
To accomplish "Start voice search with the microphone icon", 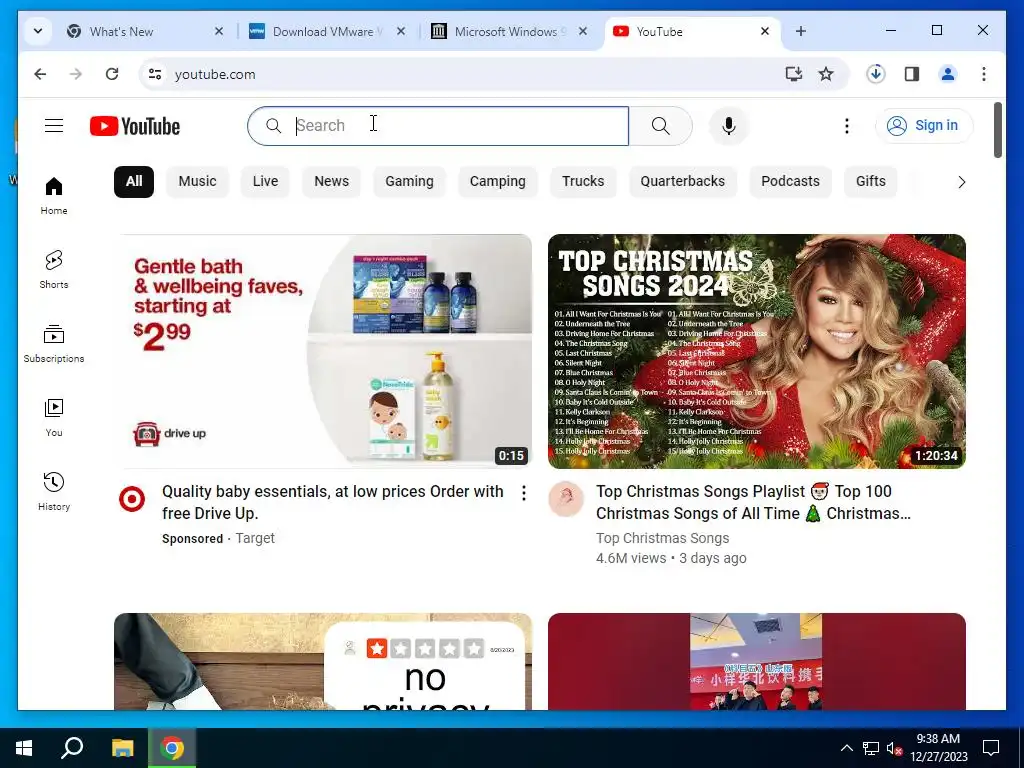I will click(729, 126).
